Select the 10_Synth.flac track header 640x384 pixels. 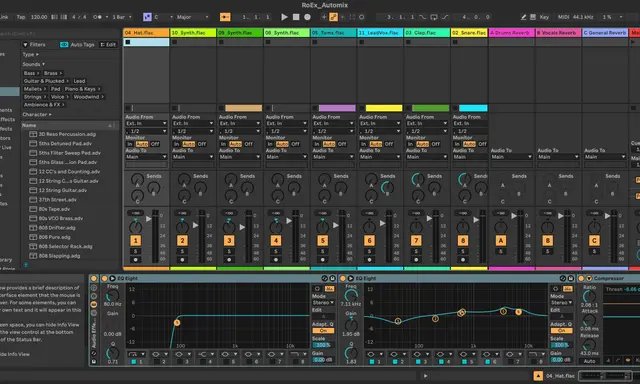click(193, 33)
